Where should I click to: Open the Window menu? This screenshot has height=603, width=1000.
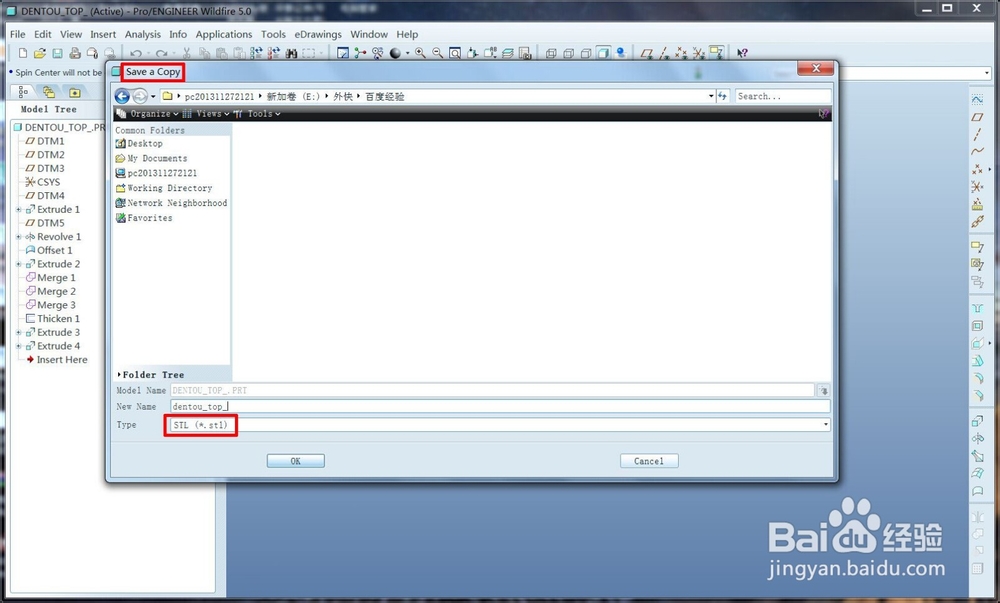click(369, 34)
